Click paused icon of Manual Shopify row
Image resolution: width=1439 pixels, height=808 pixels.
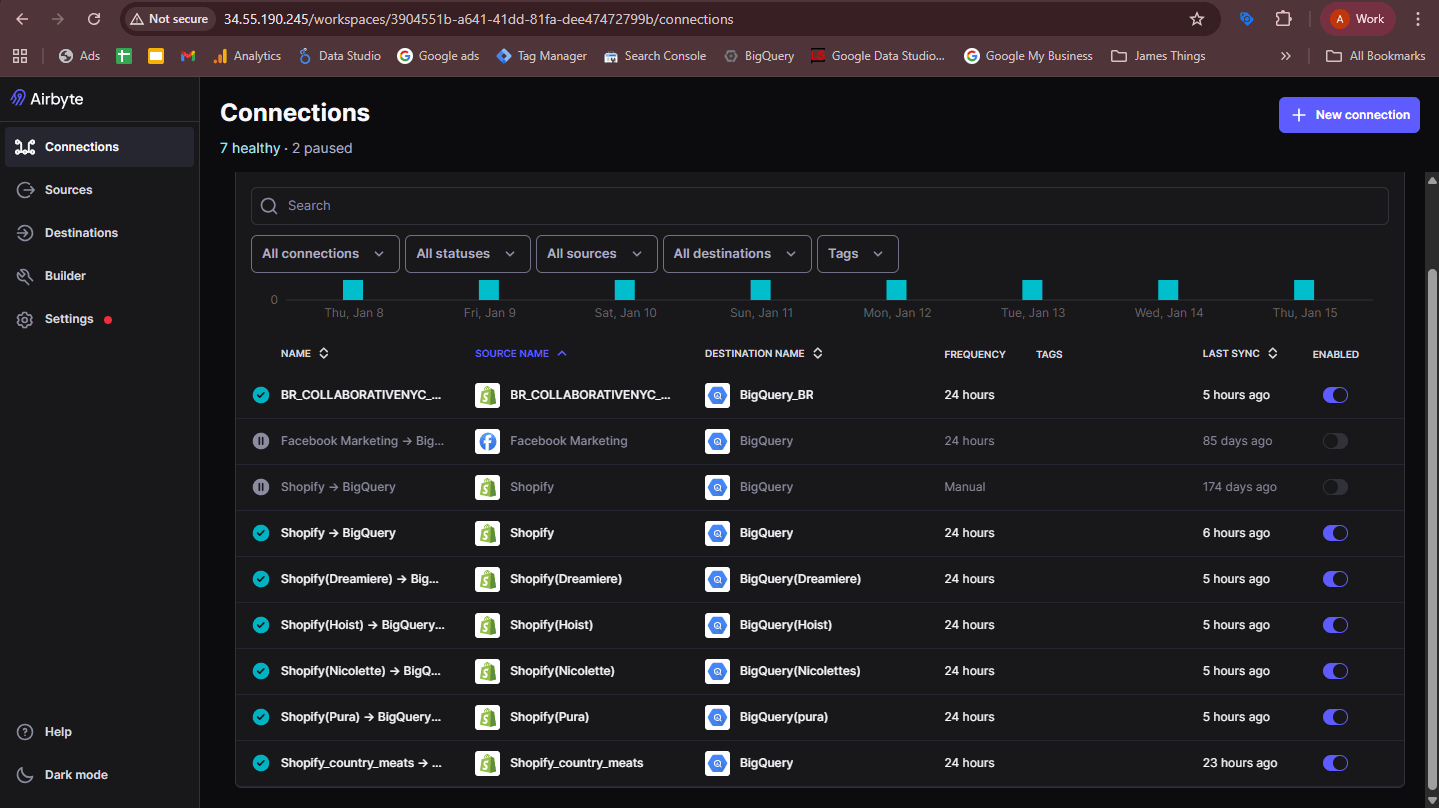(261, 487)
